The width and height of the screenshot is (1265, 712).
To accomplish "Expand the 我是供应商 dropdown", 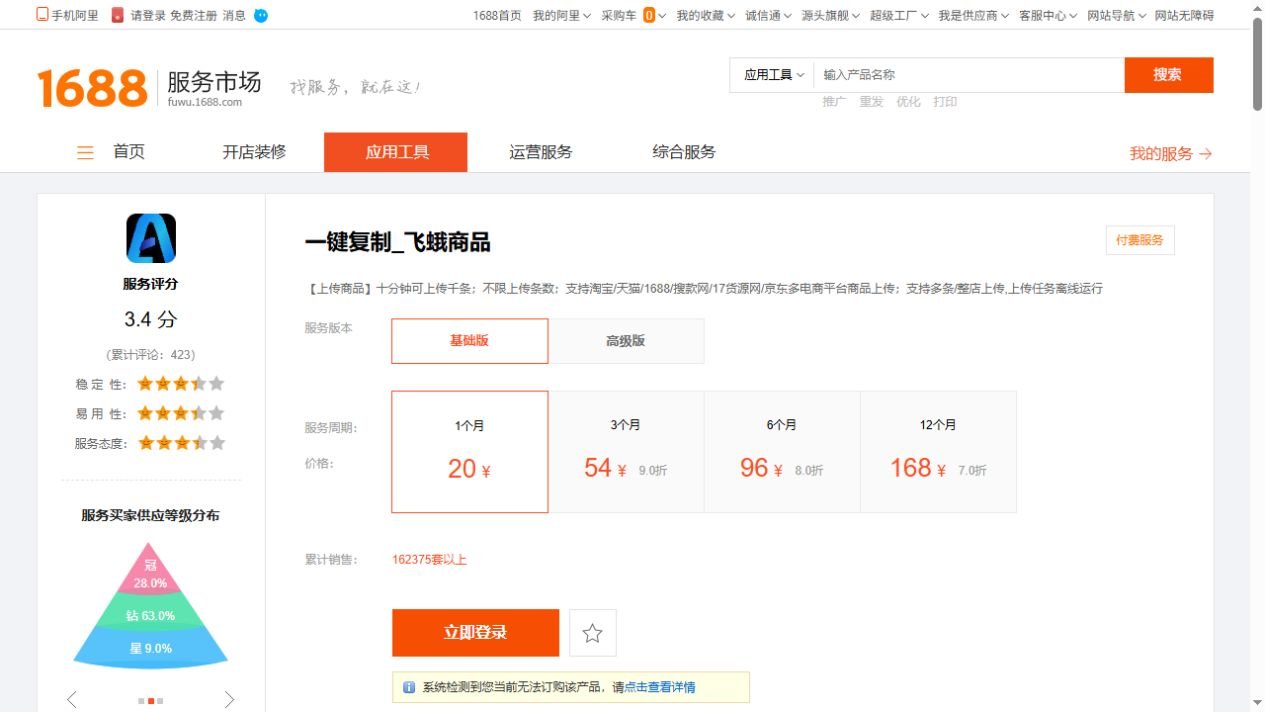I will point(973,15).
